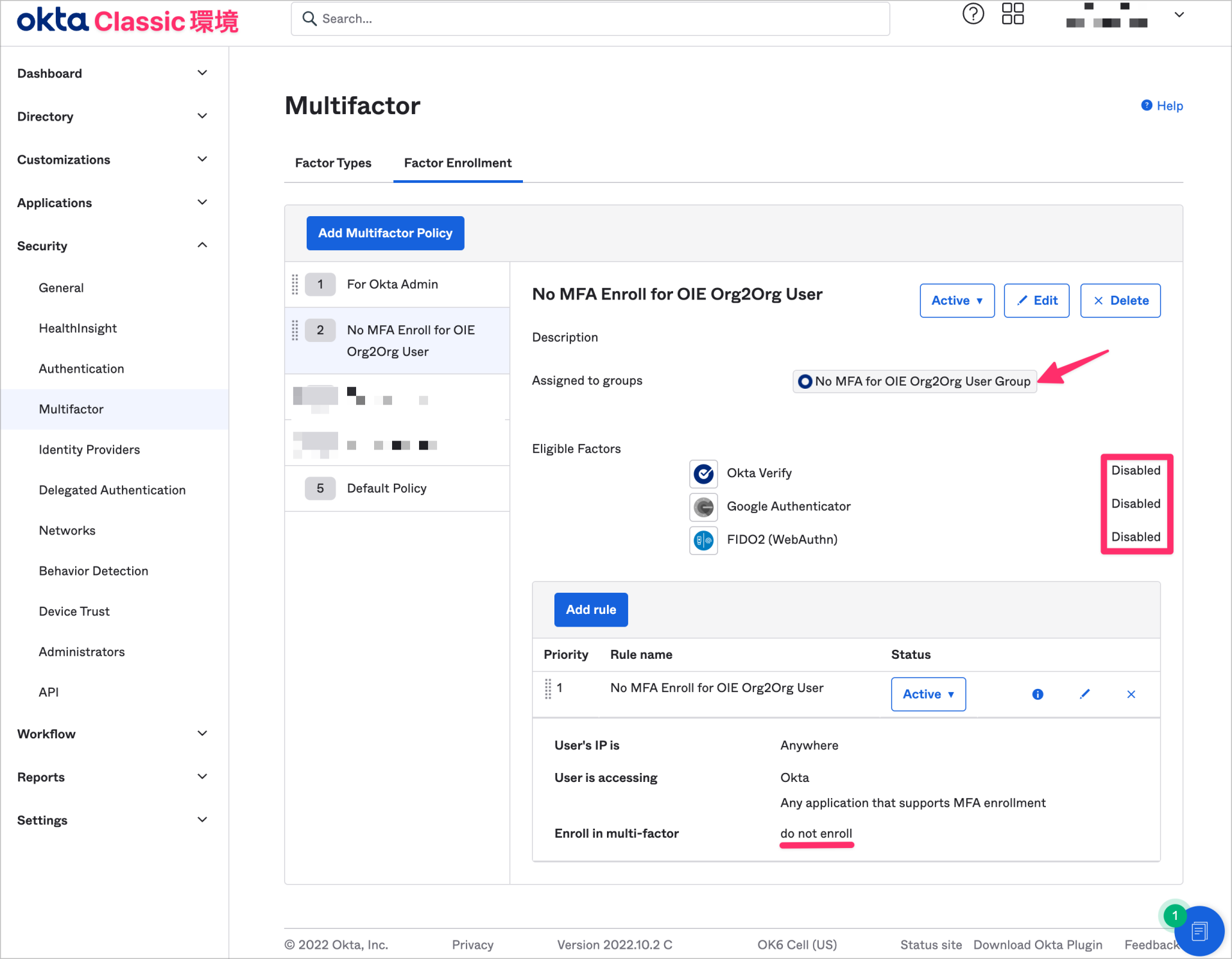Open the rule's Active status dropdown
This screenshot has height=959, width=1232.
[x=928, y=694]
